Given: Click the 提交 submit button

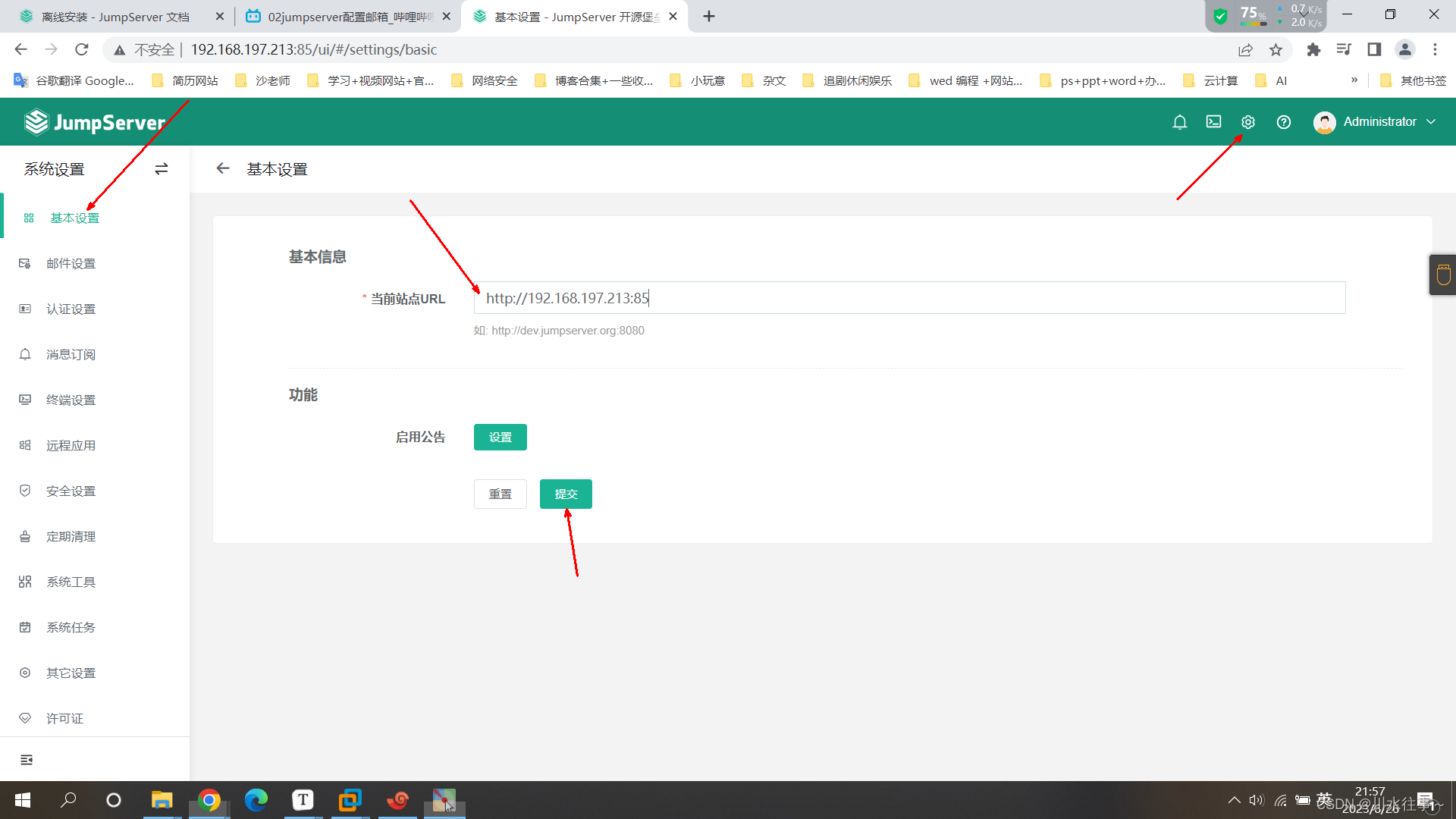Looking at the screenshot, I should click(566, 494).
